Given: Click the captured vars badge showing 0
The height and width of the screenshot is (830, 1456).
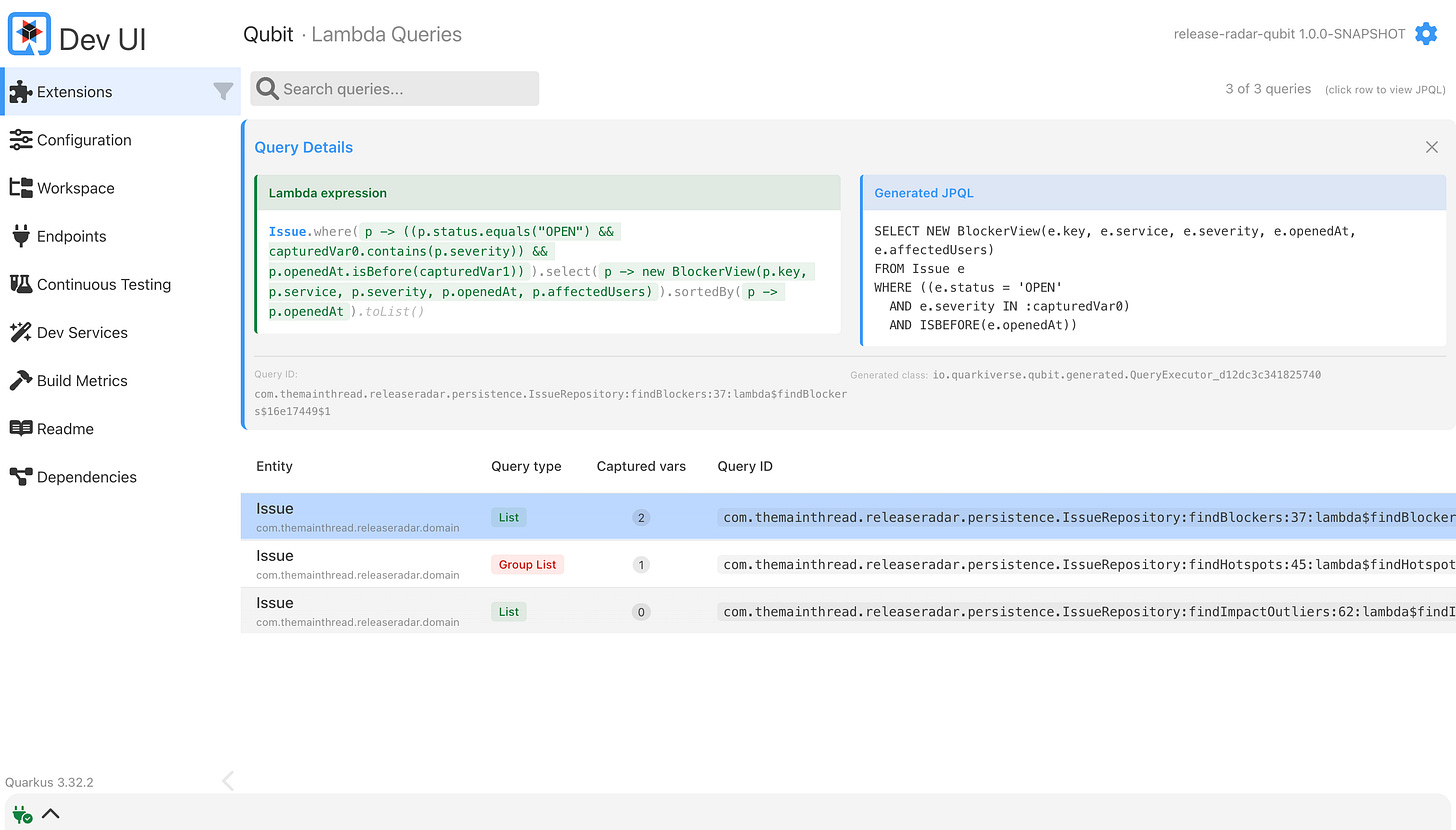Looking at the screenshot, I should coord(641,612).
